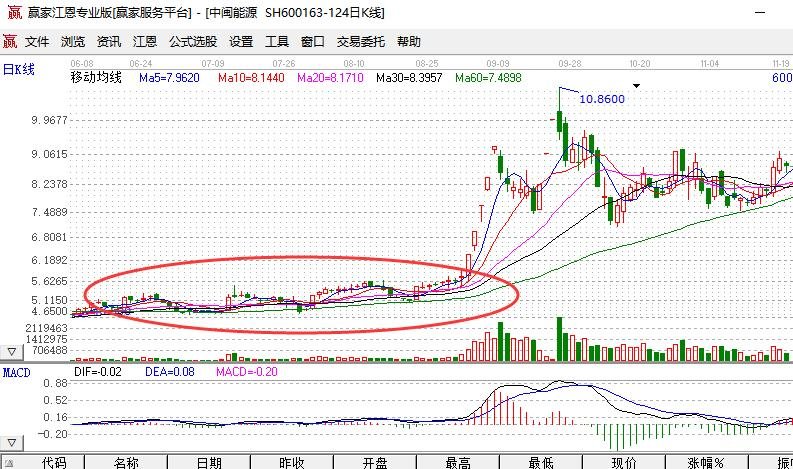This screenshot has width=793, height=469.
Task: Click the red 赢 icon in the menu bar
Action: (x=10, y=42)
